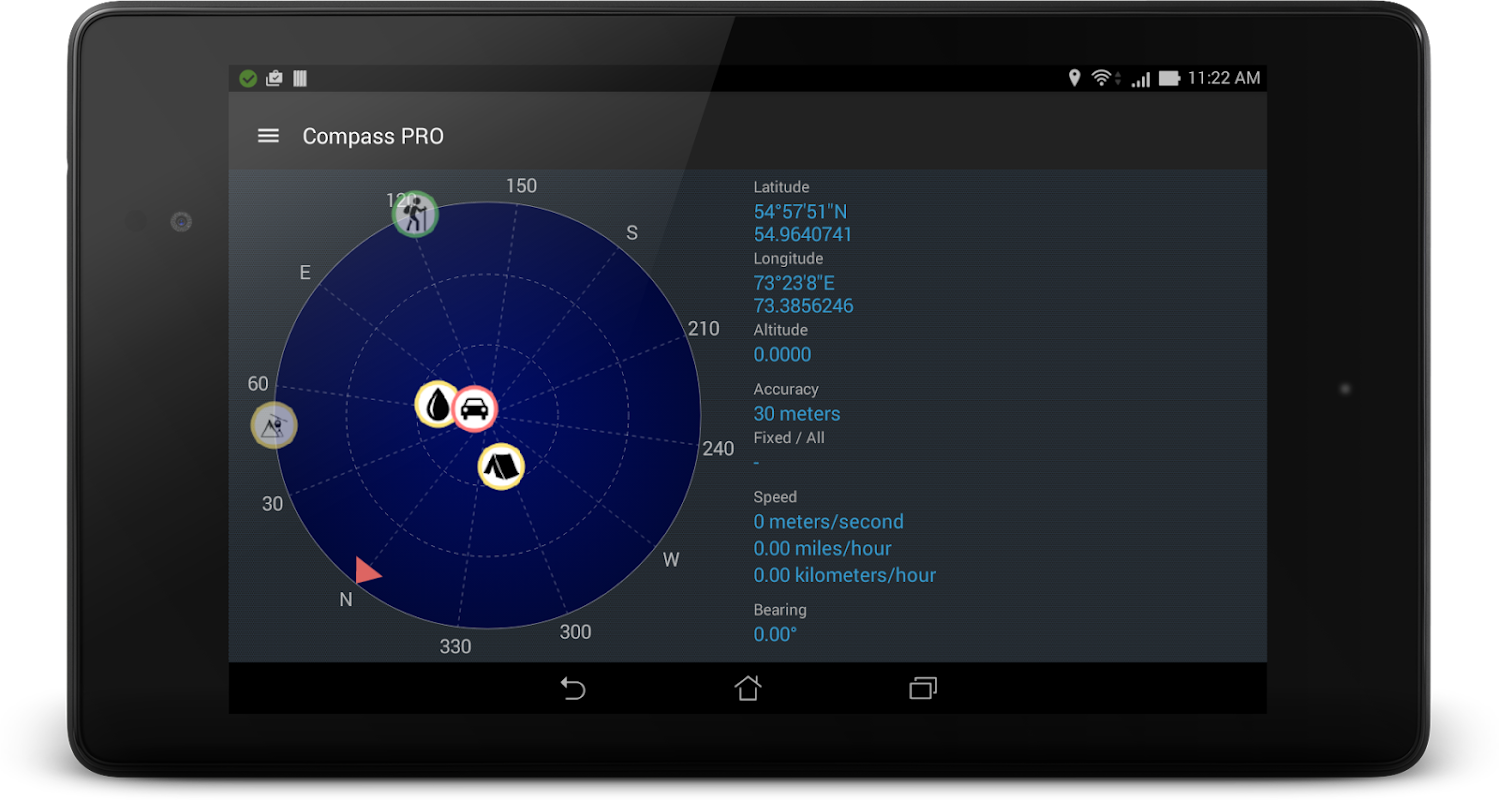The width and height of the screenshot is (1499, 800).
Task: Tap the barcode notification icon
Action: 299,78
